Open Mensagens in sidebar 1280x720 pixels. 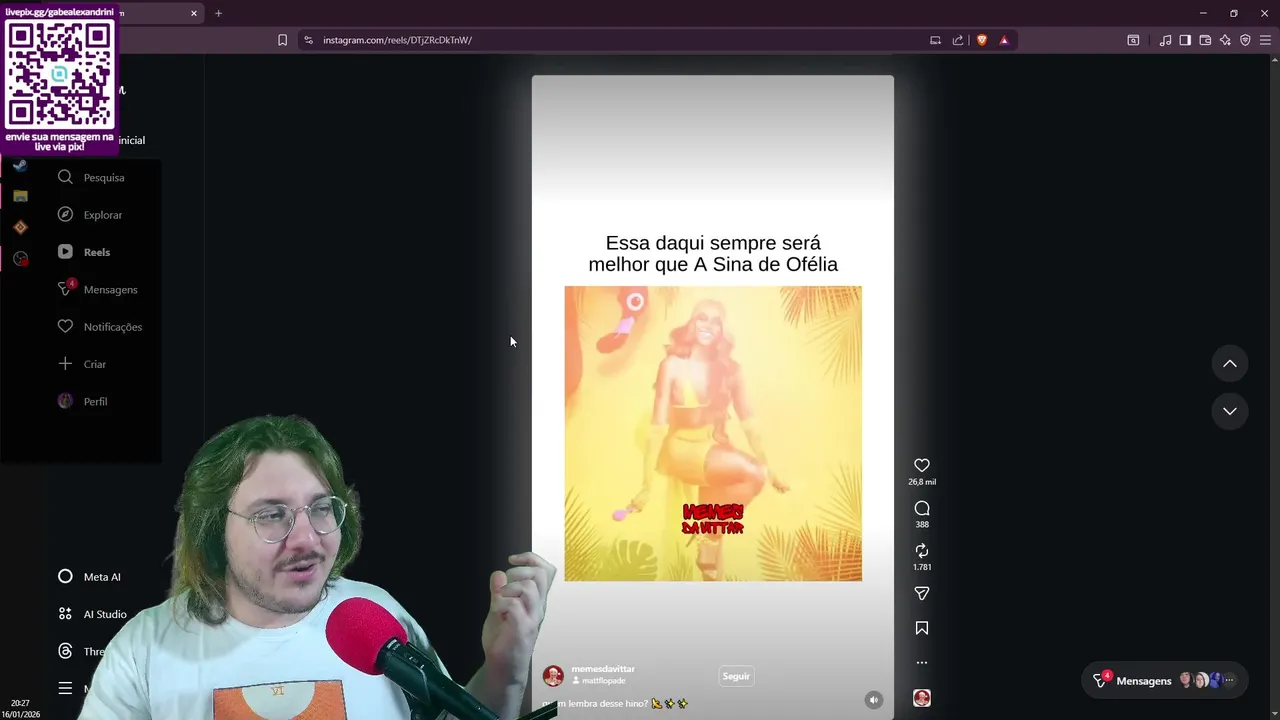point(98,289)
